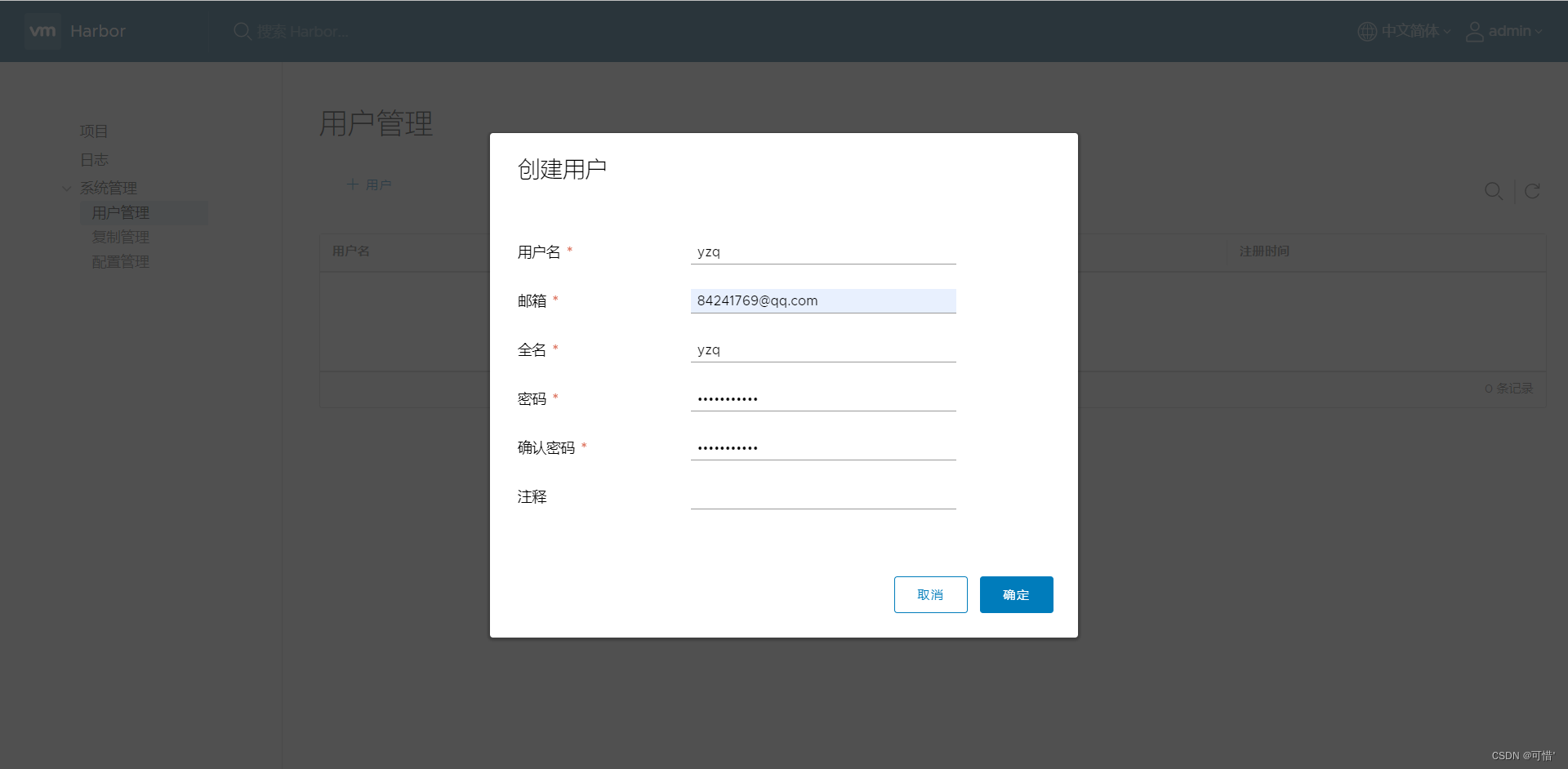This screenshot has height=769, width=1568.
Task: Focus the 邮箱 input field
Action: point(823,301)
